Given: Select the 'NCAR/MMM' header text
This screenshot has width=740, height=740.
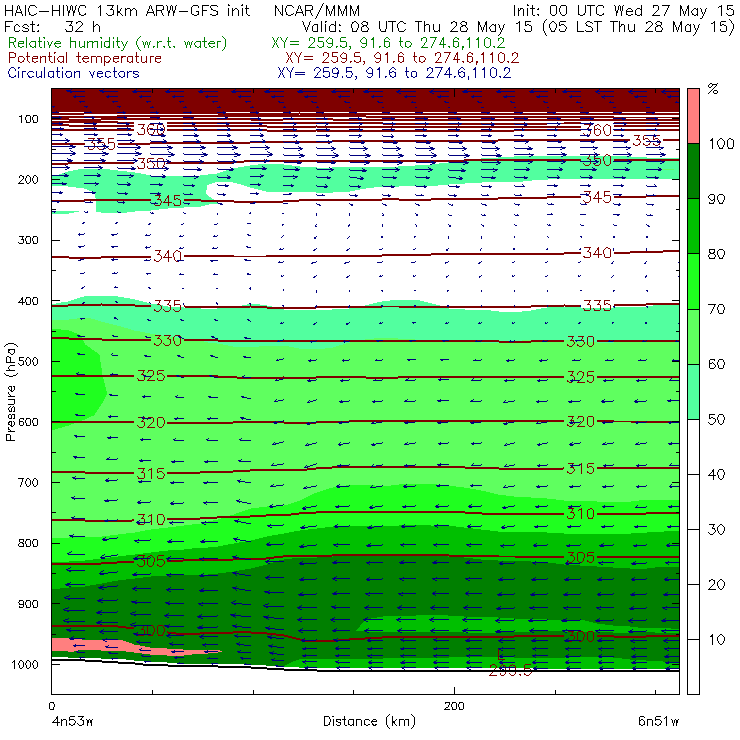Looking at the screenshot, I should coord(317,10).
